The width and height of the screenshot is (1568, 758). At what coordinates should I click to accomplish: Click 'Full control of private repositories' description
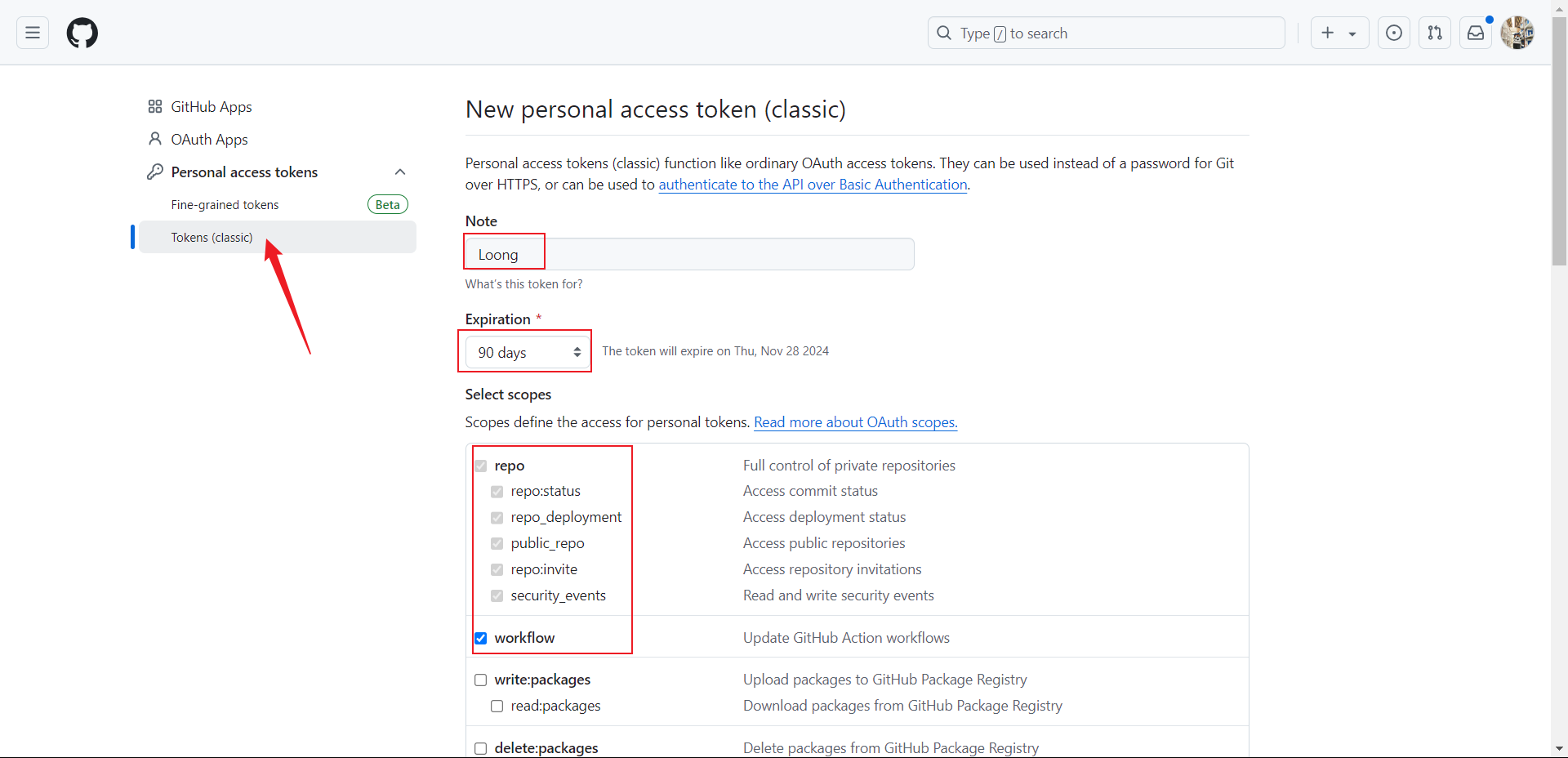[x=849, y=466]
